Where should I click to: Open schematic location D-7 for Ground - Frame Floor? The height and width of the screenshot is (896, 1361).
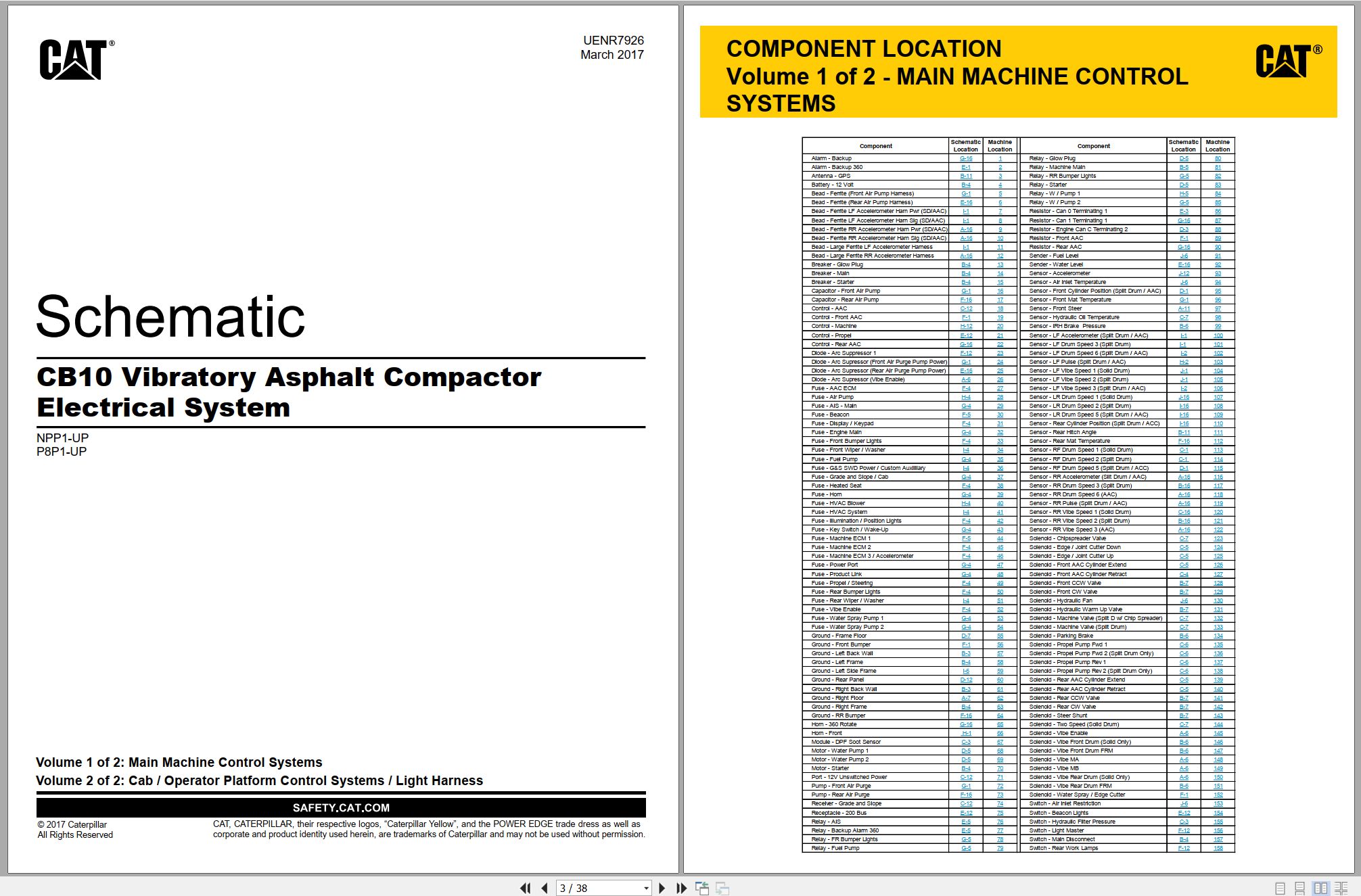pyautogui.click(x=966, y=636)
